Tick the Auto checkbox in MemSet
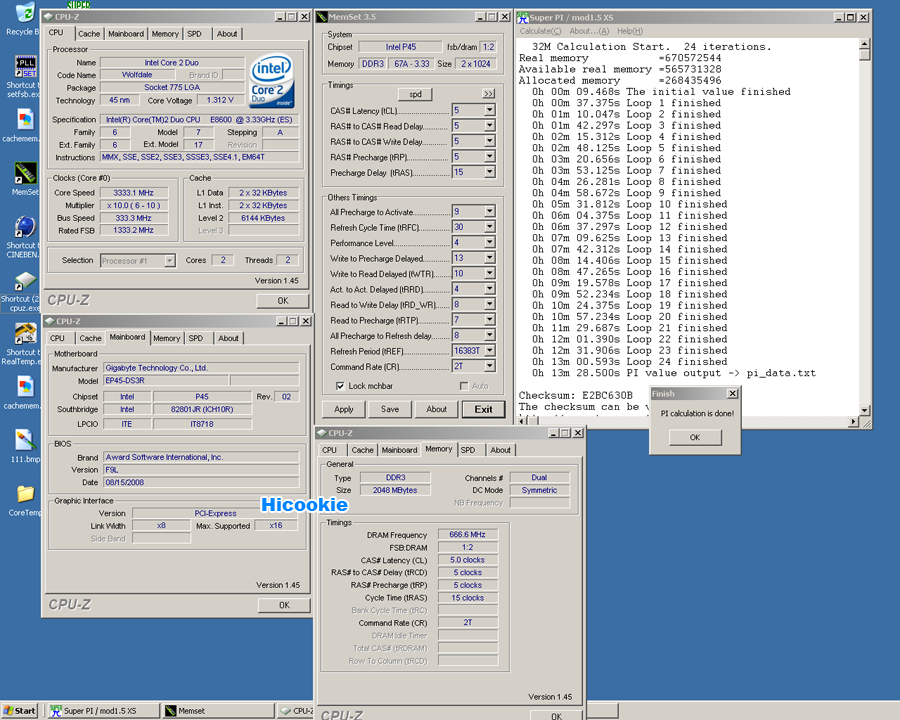The image size is (900, 720). click(464, 386)
